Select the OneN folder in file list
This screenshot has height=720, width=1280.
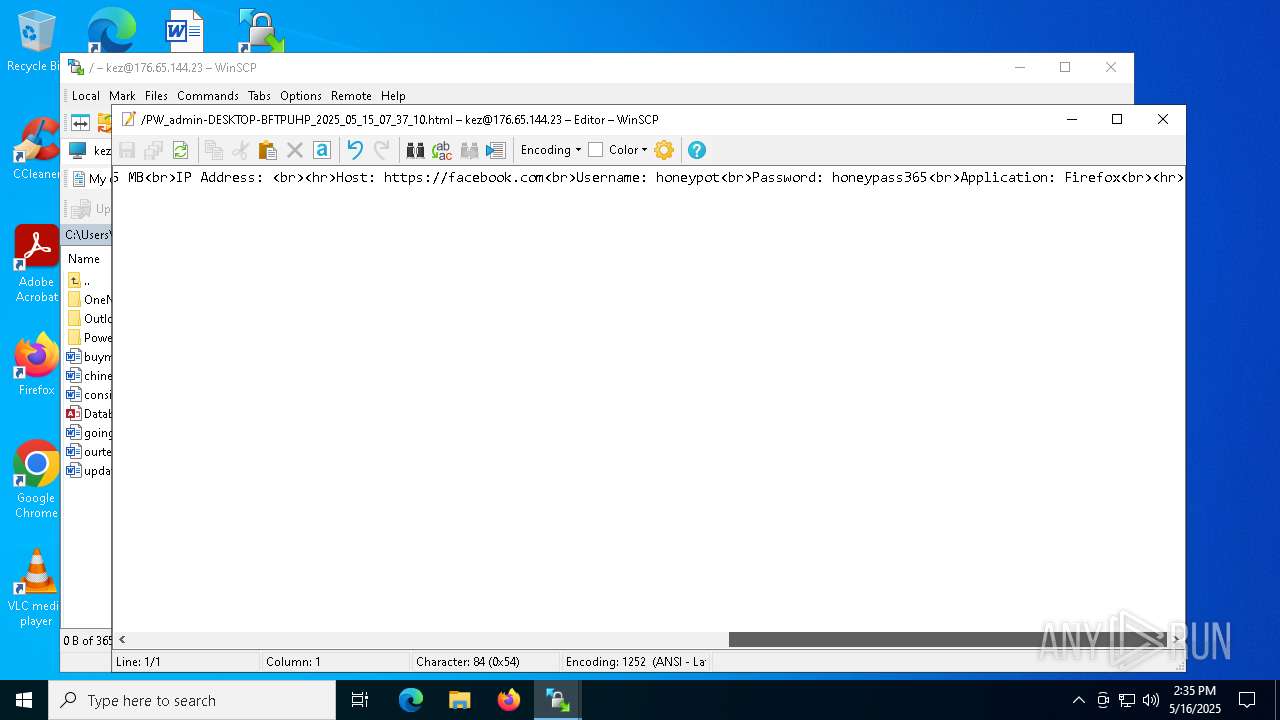[89, 300]
